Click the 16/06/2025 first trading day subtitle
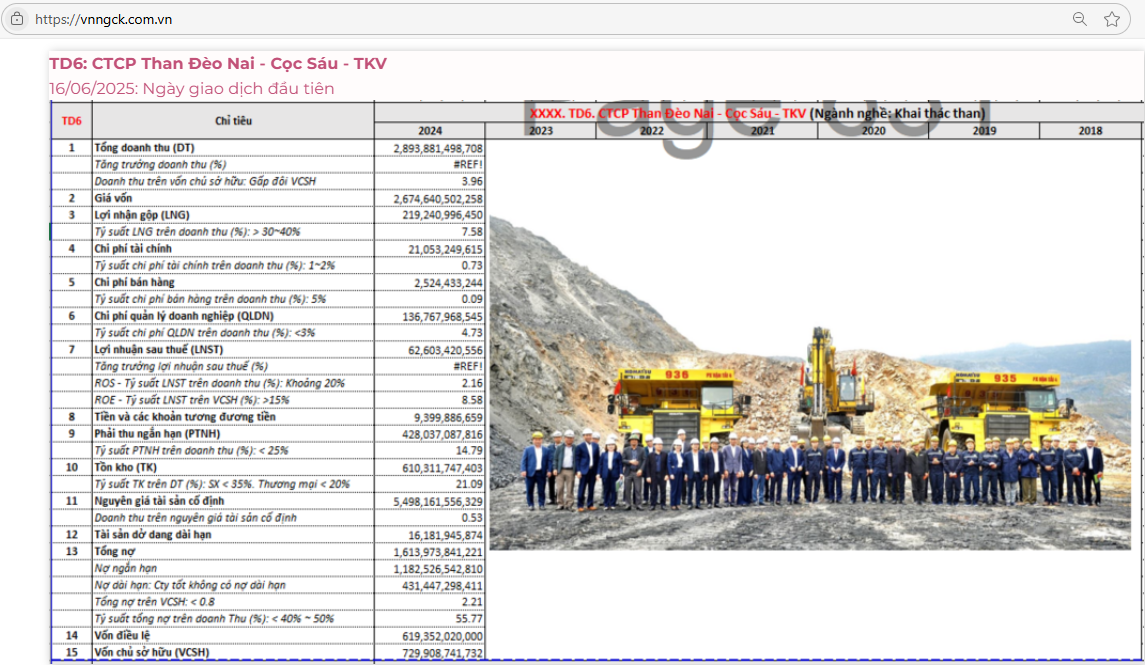 tap(191, 88)
